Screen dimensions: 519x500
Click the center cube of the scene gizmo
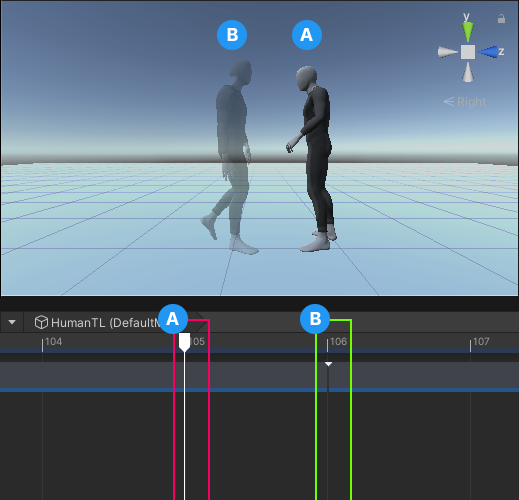point(468,52)
